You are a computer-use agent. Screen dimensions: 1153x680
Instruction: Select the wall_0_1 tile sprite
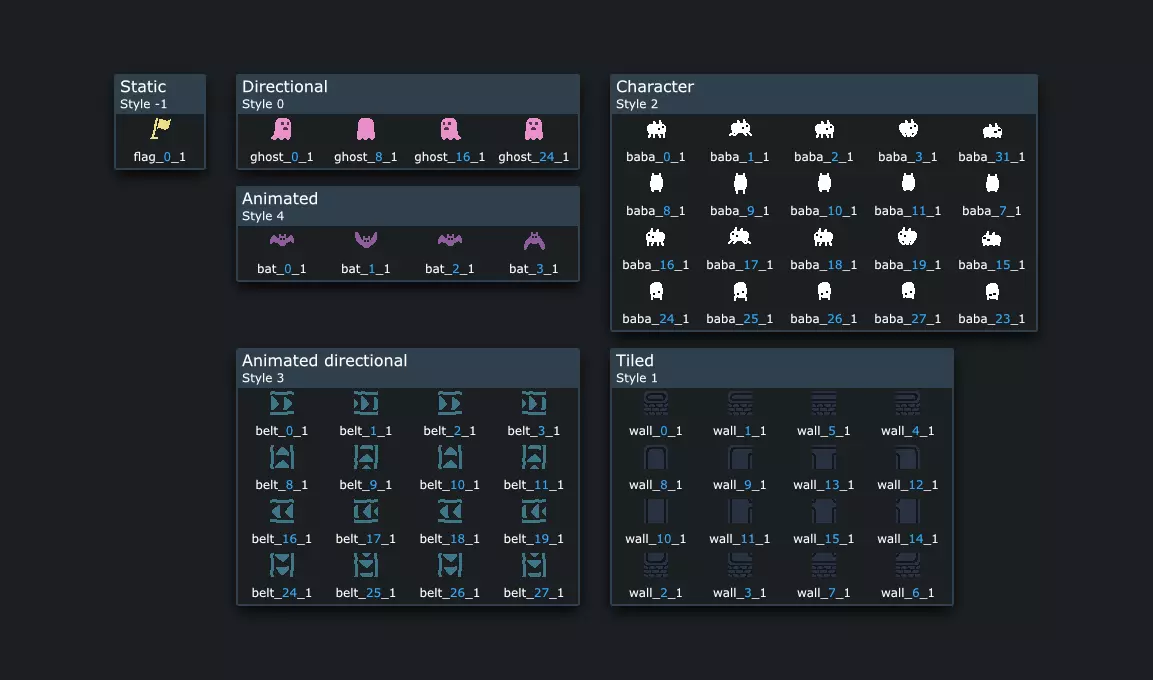pos(656,404)
